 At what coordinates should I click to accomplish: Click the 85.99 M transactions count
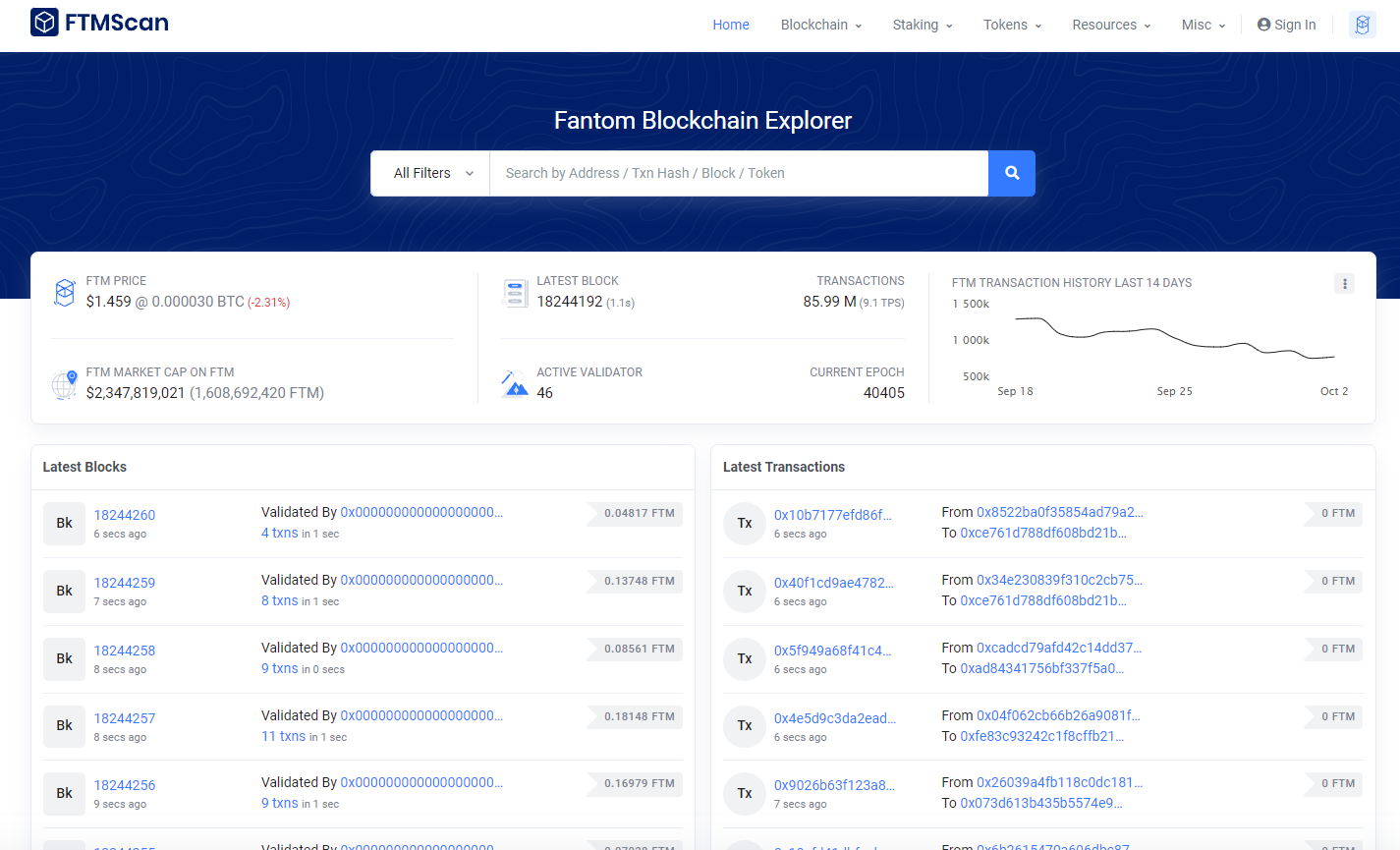click(829, 302)
